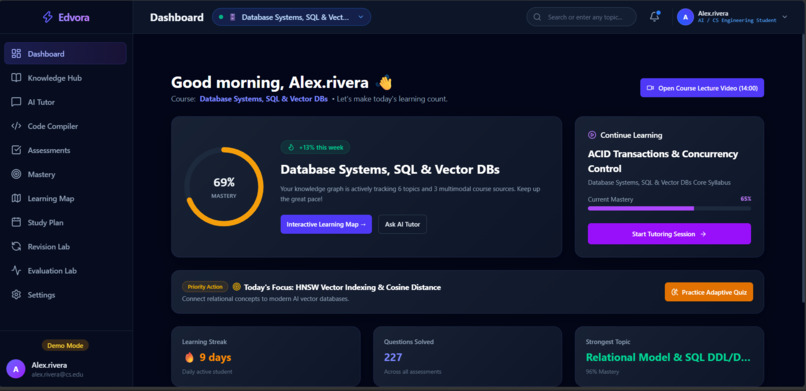Start Tutoring Session
This screenshot has height=391, width=806.
[669, 234]
